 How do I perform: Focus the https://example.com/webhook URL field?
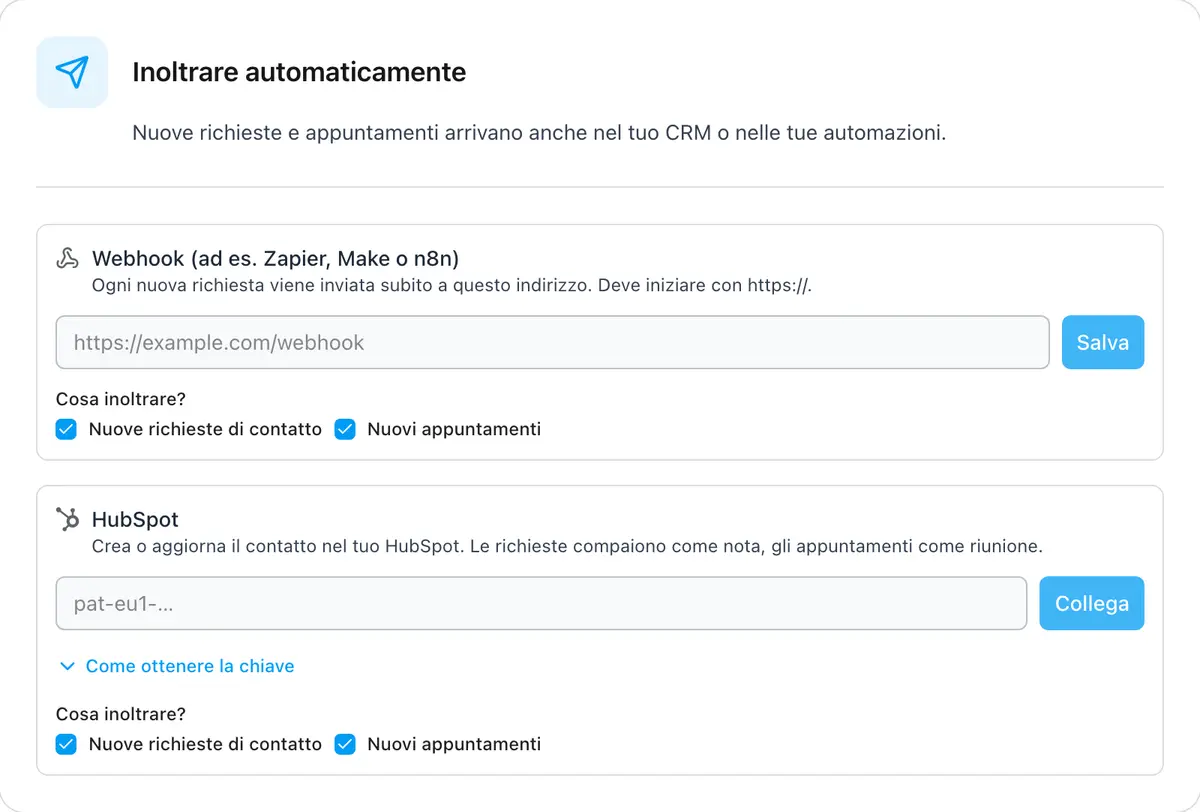[552, 343]
